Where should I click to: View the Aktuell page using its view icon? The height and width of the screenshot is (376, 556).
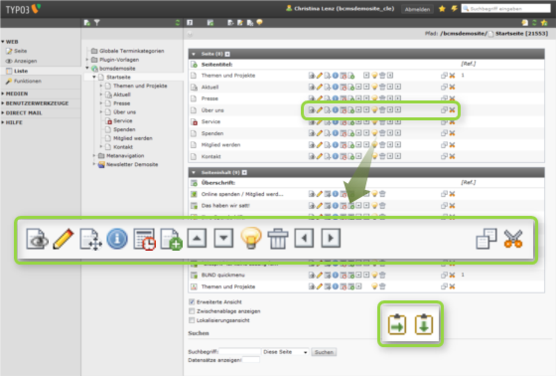coord(311,87)
